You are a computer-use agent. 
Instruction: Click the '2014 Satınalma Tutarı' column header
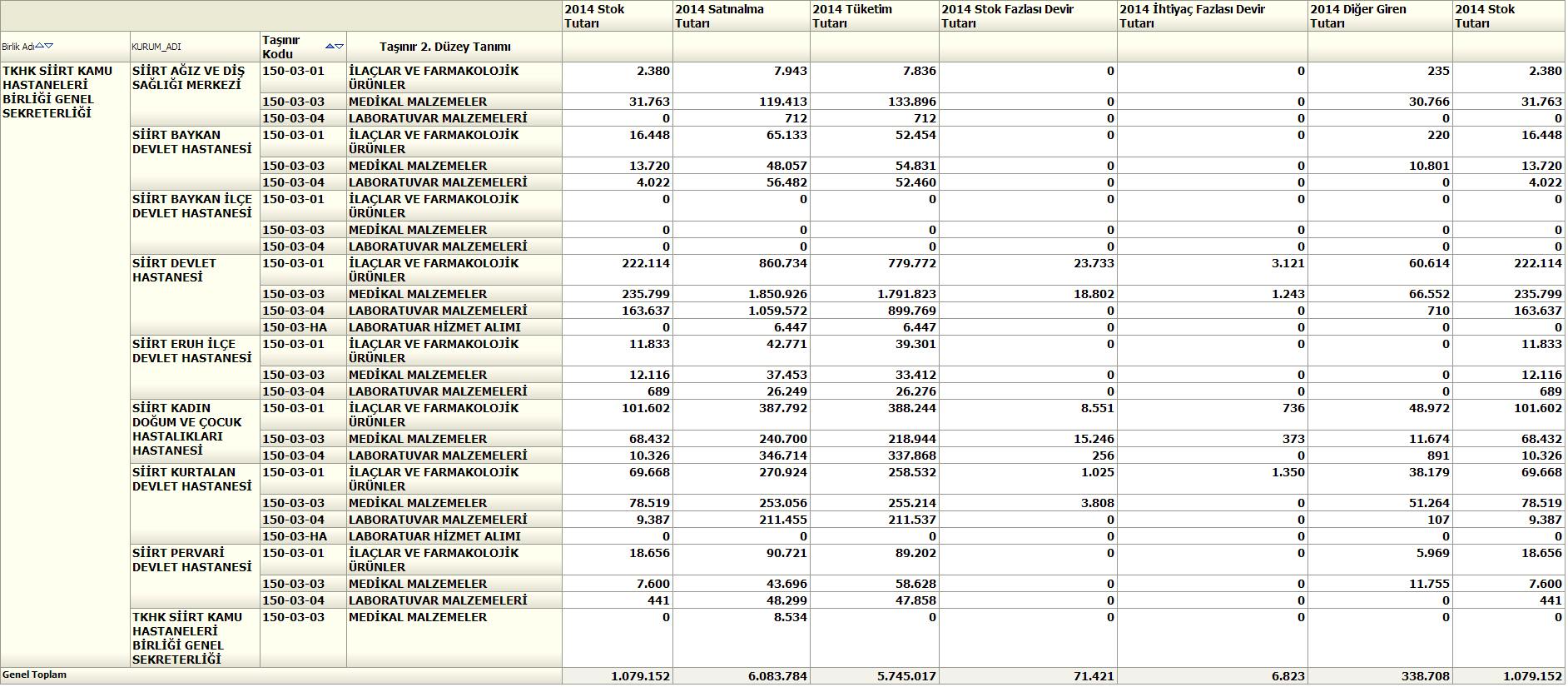719,16
